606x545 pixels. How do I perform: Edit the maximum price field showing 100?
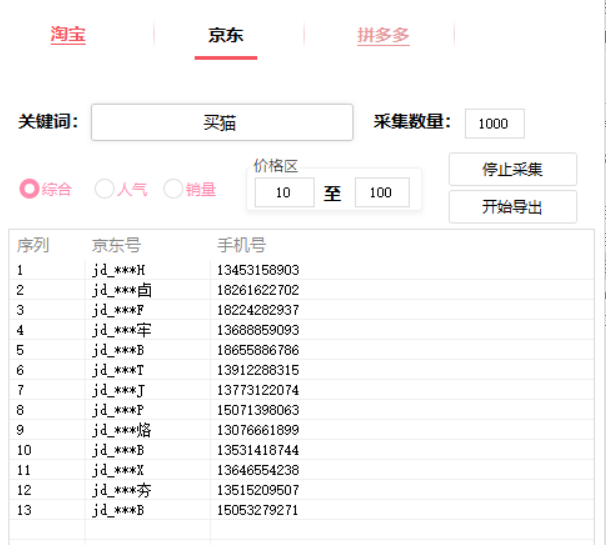382,192
